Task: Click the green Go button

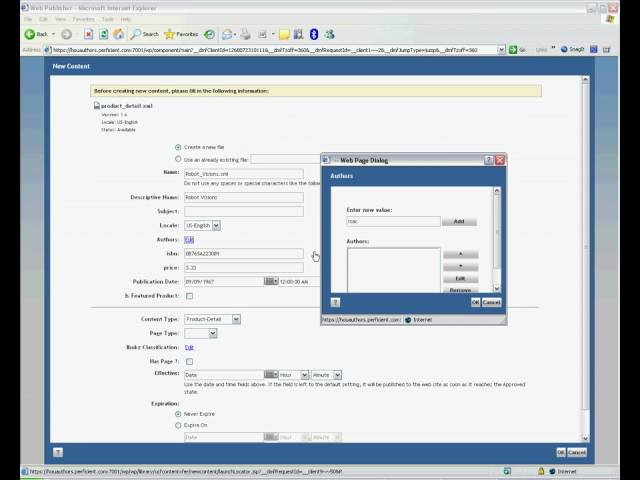Action: pos(513,50)
